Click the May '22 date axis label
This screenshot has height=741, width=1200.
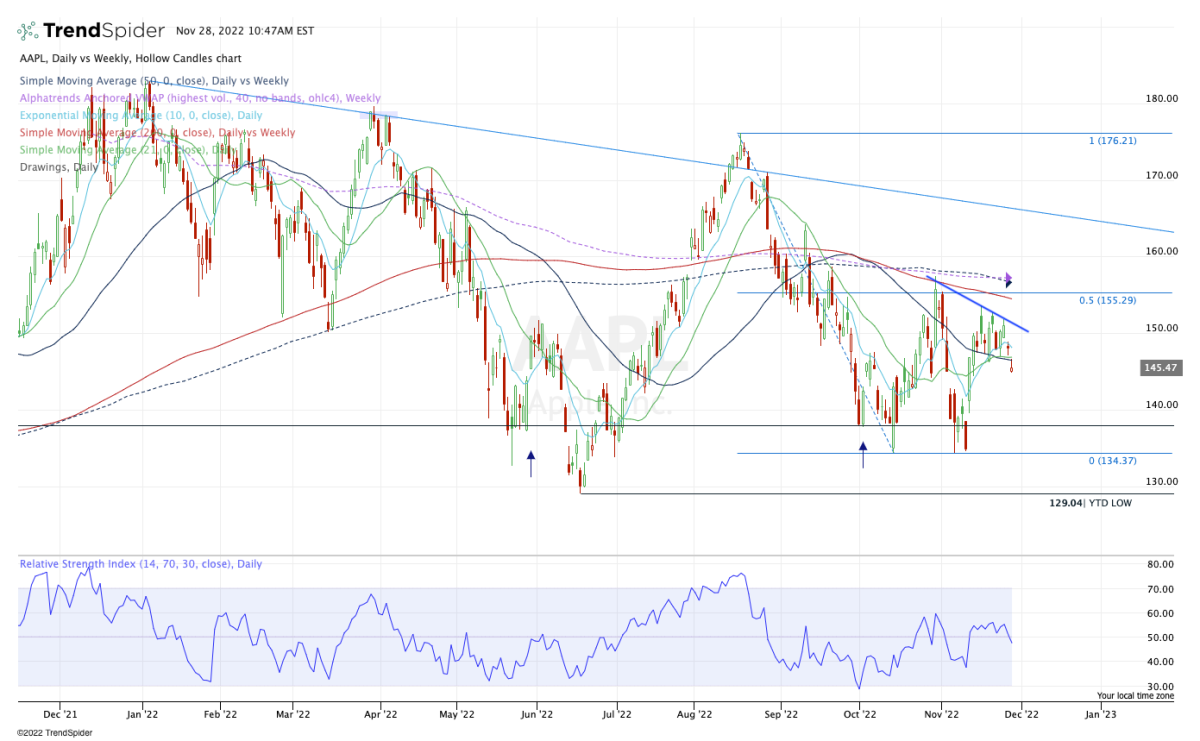coord(456,715)
